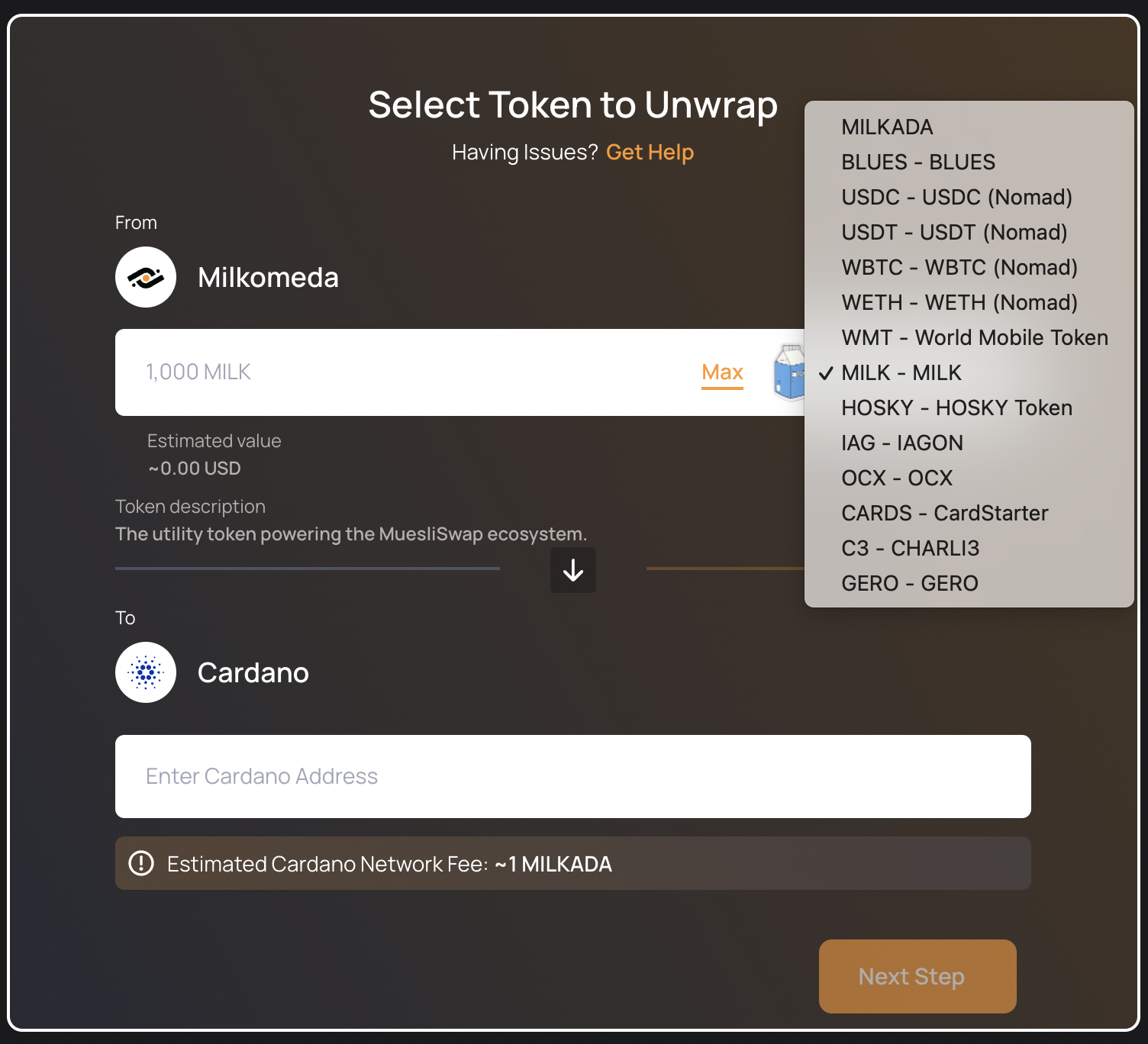1148x1044 pixels.
Task: Choose WMT - World Mobile Token
Action: (974, 337)
